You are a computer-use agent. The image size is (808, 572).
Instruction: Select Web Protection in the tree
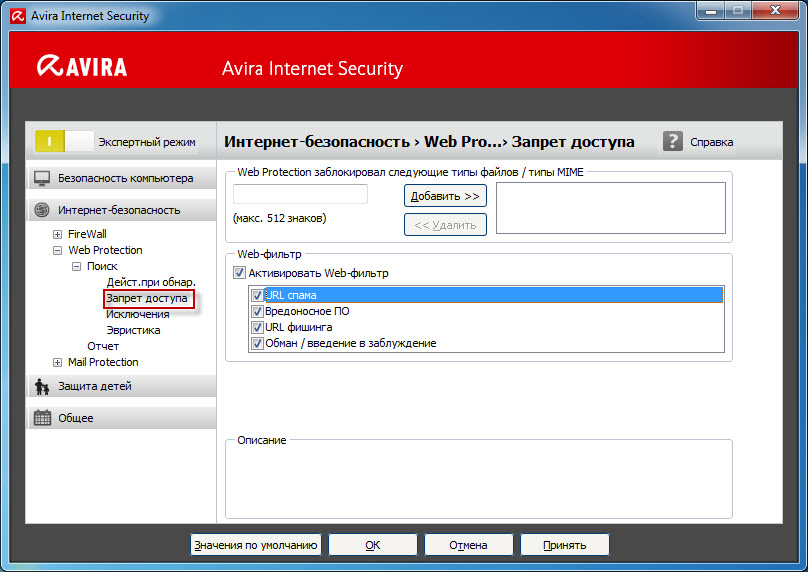point(105,250)
